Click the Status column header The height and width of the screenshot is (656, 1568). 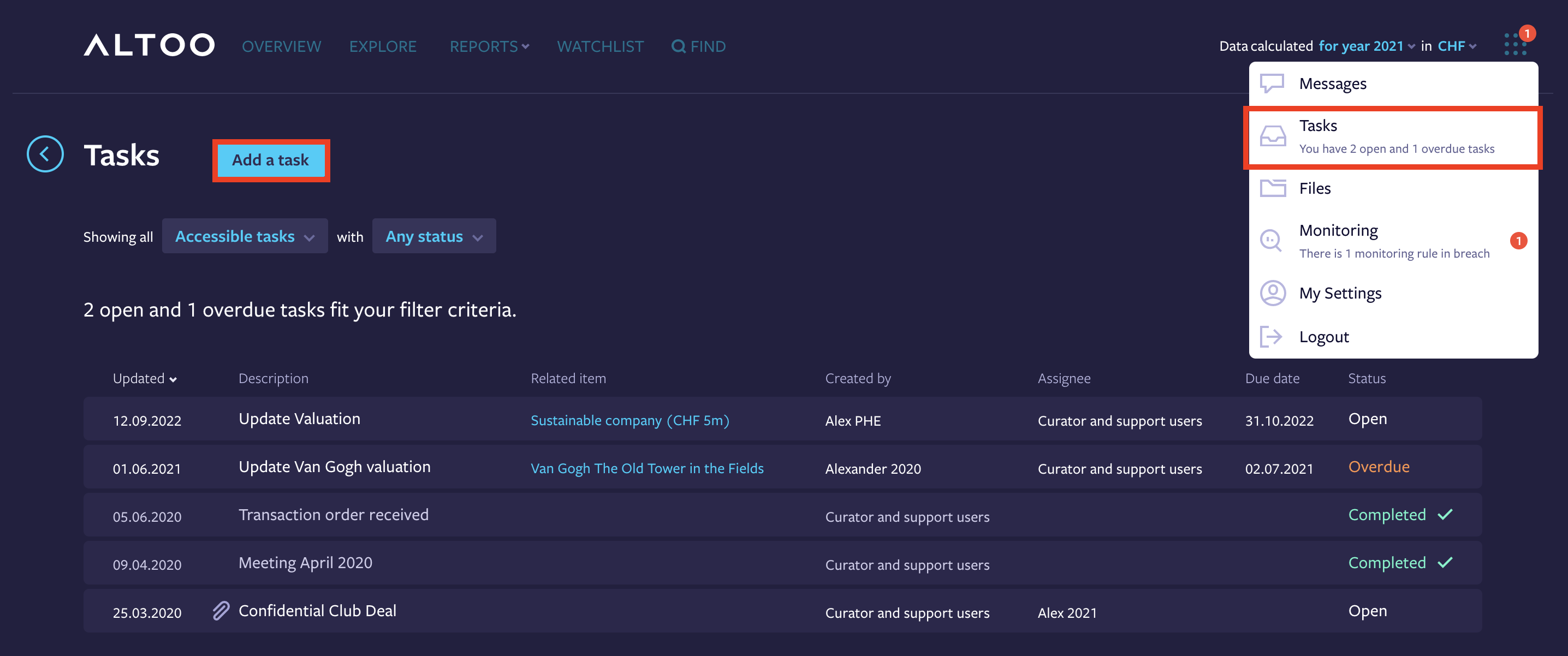1367,379
